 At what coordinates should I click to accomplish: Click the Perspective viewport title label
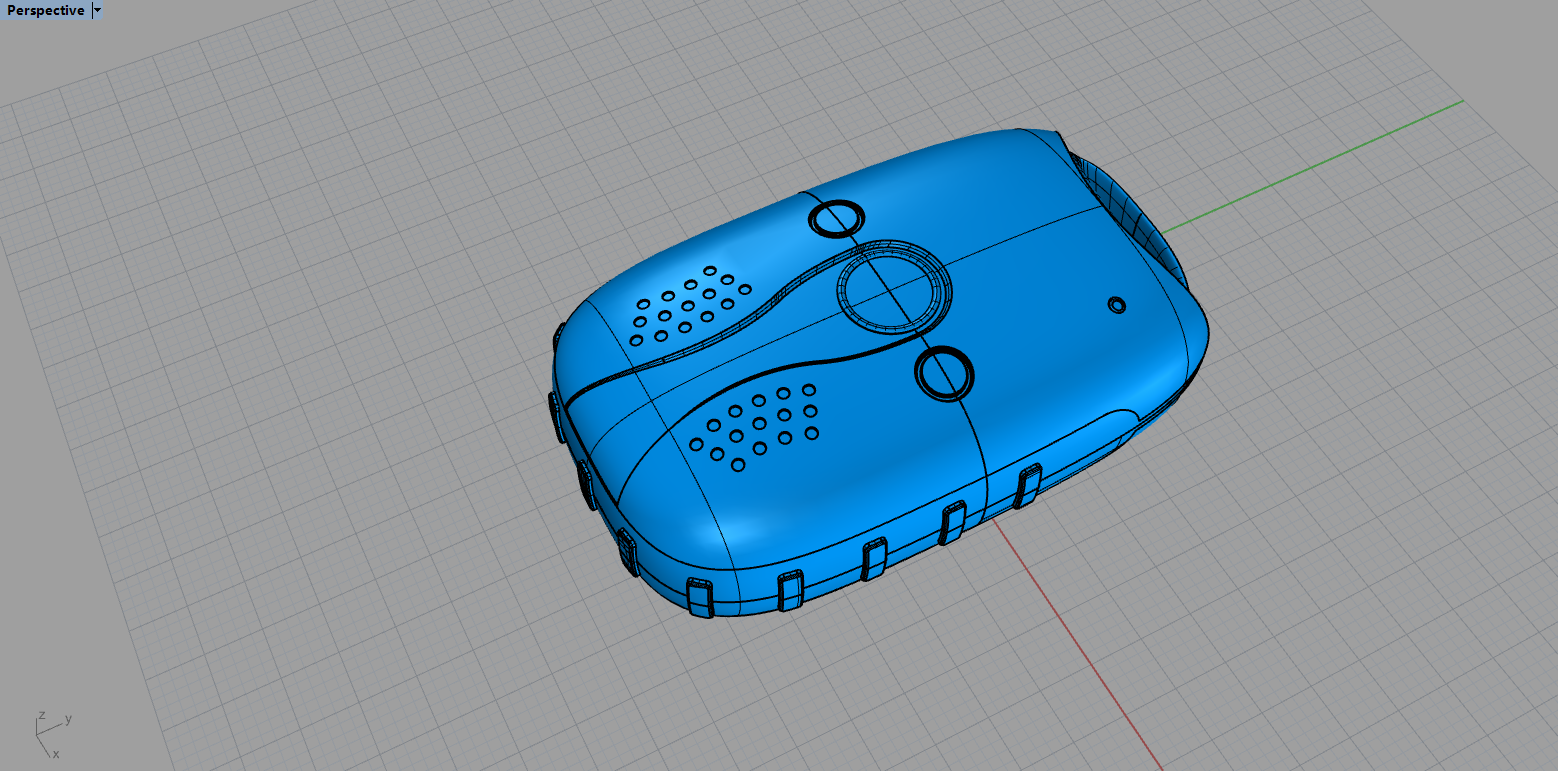(45, 11)
